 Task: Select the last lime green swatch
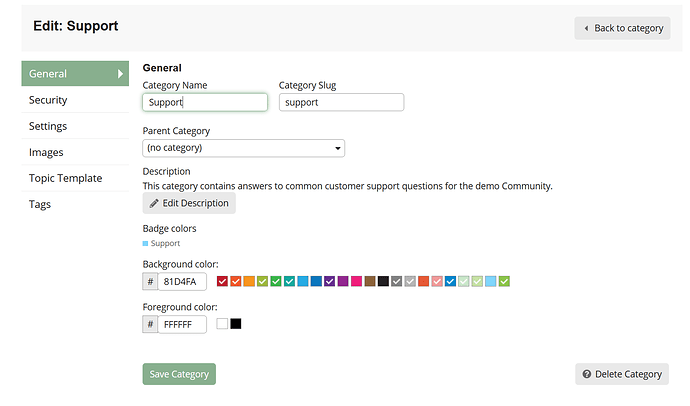[504, 281]
